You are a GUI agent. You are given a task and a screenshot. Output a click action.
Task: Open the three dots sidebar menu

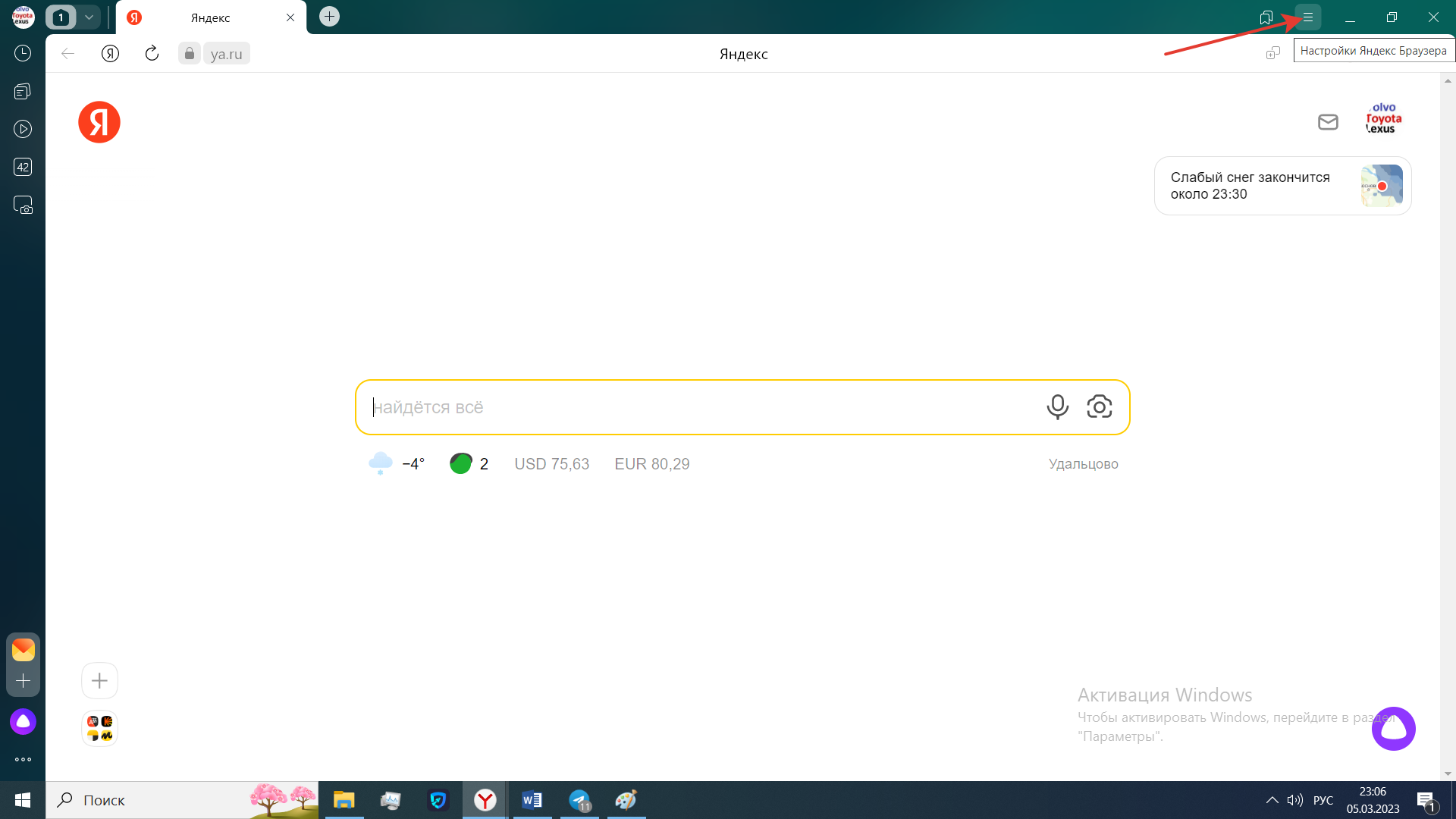click(23, 759)
